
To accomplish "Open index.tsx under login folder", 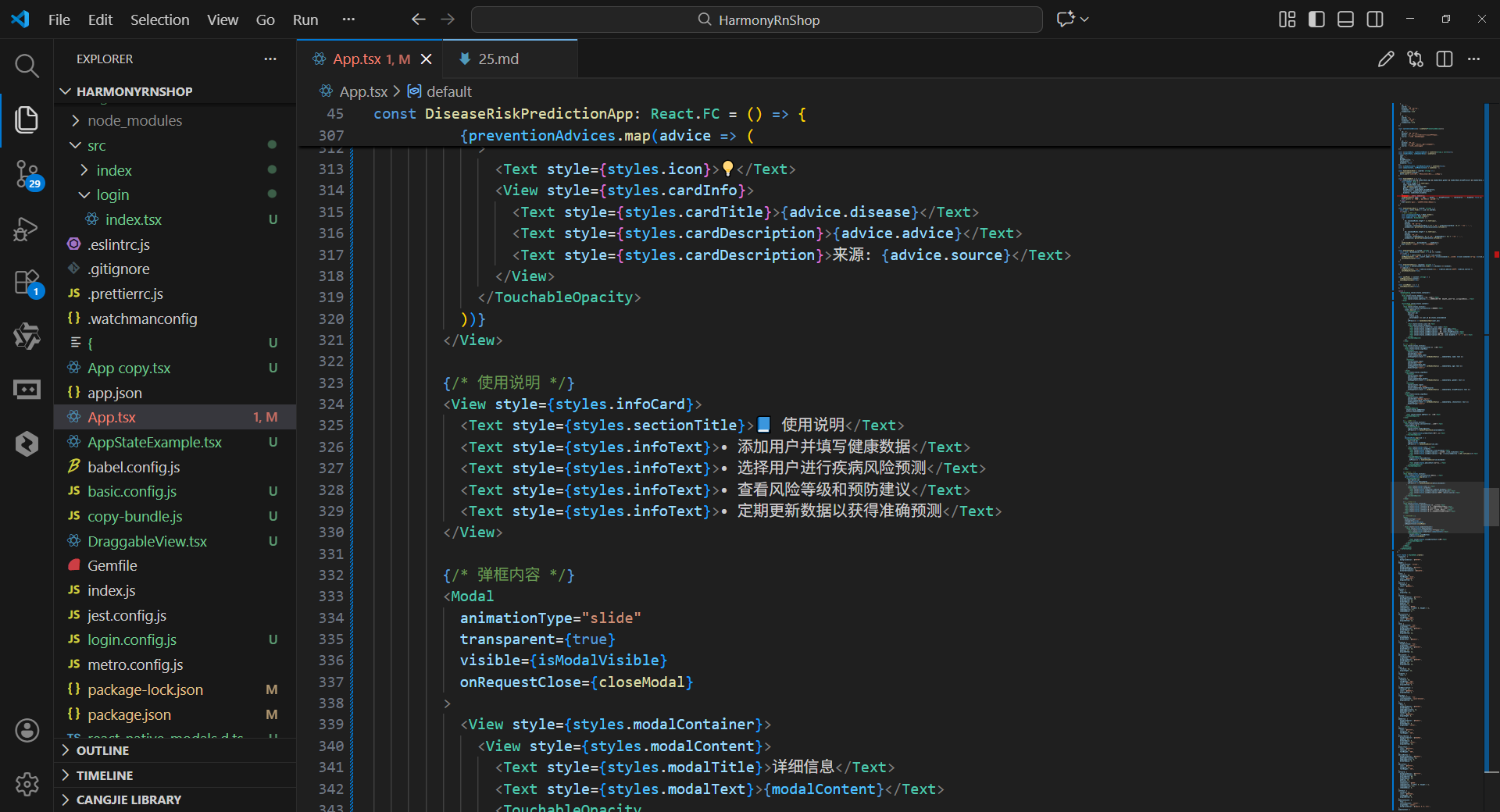I will [175, 219].
